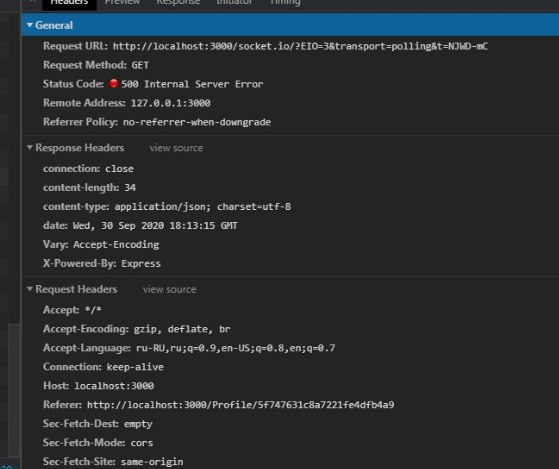
Task: Select the gzip, deflate, br value
Action: (x=182, y=329)
